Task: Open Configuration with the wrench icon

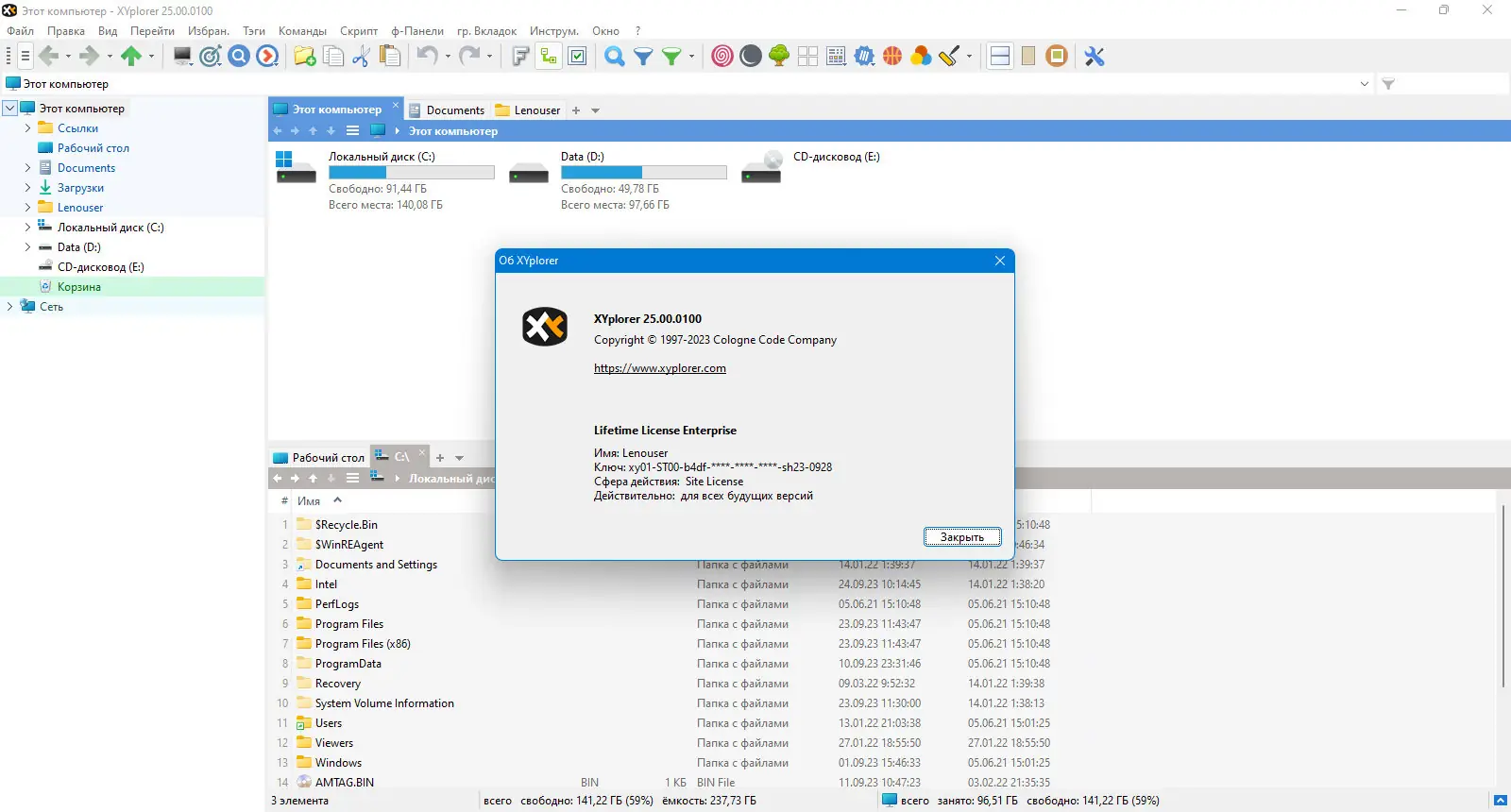Action: click(1095, 57)
